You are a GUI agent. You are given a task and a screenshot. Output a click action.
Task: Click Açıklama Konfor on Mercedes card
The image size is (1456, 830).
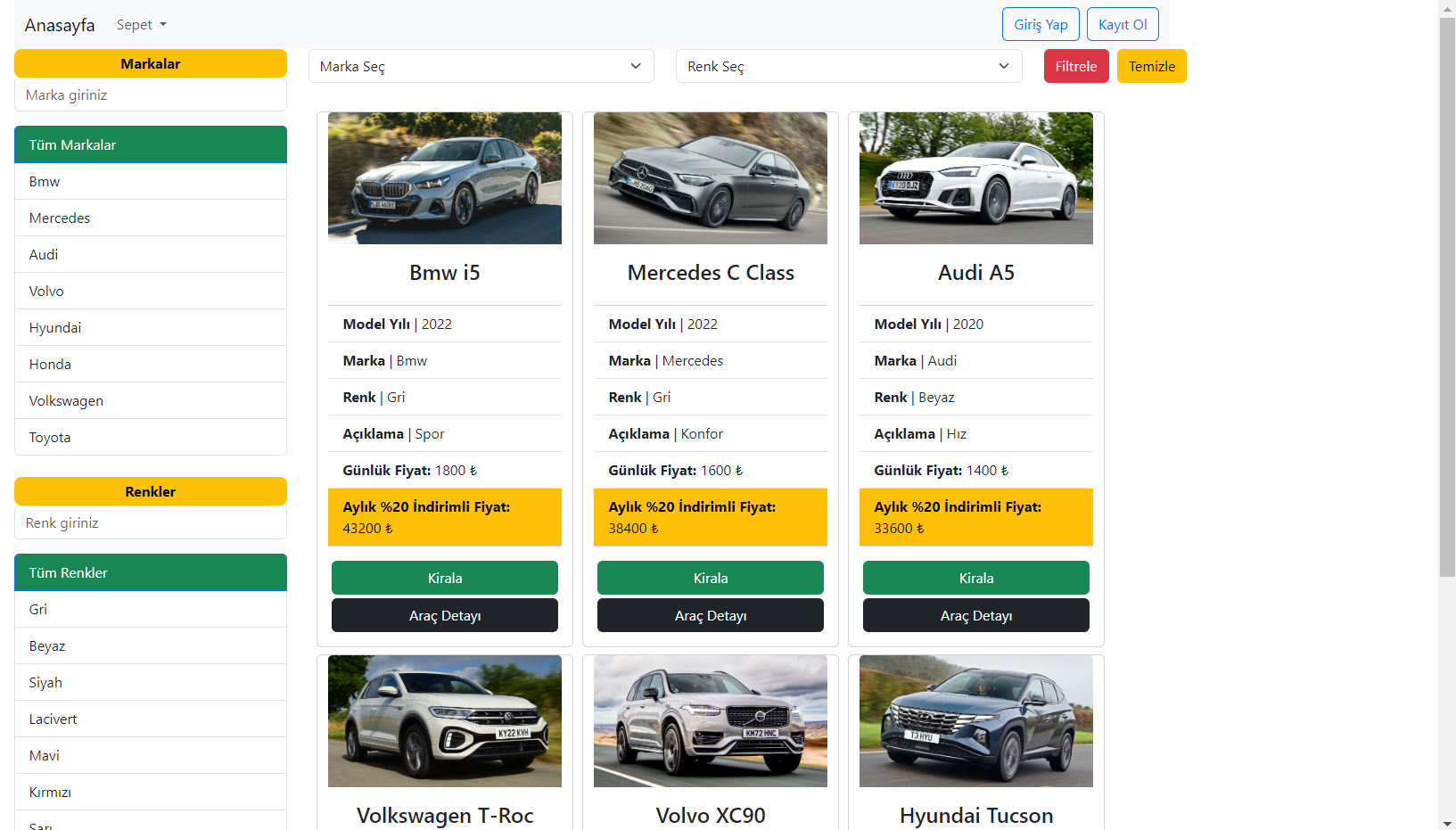coord(711,433)
